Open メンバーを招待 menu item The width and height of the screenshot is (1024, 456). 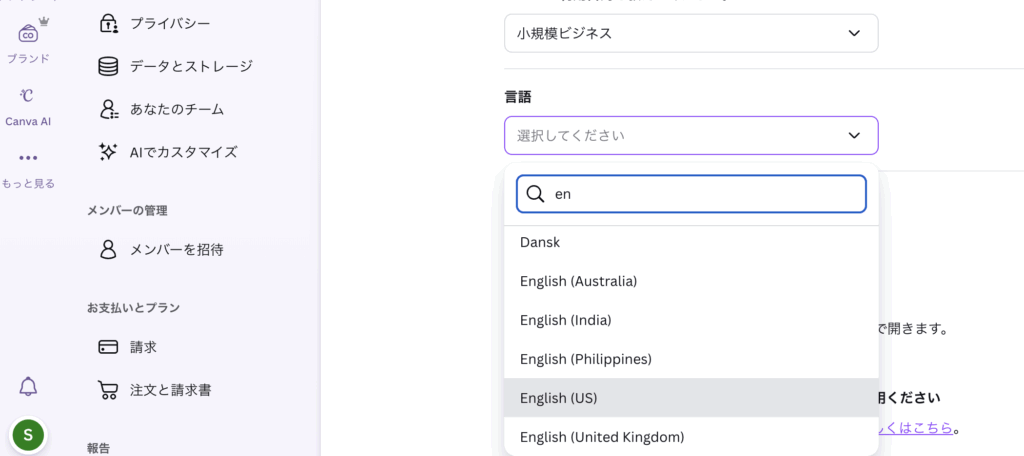(176, 249)
